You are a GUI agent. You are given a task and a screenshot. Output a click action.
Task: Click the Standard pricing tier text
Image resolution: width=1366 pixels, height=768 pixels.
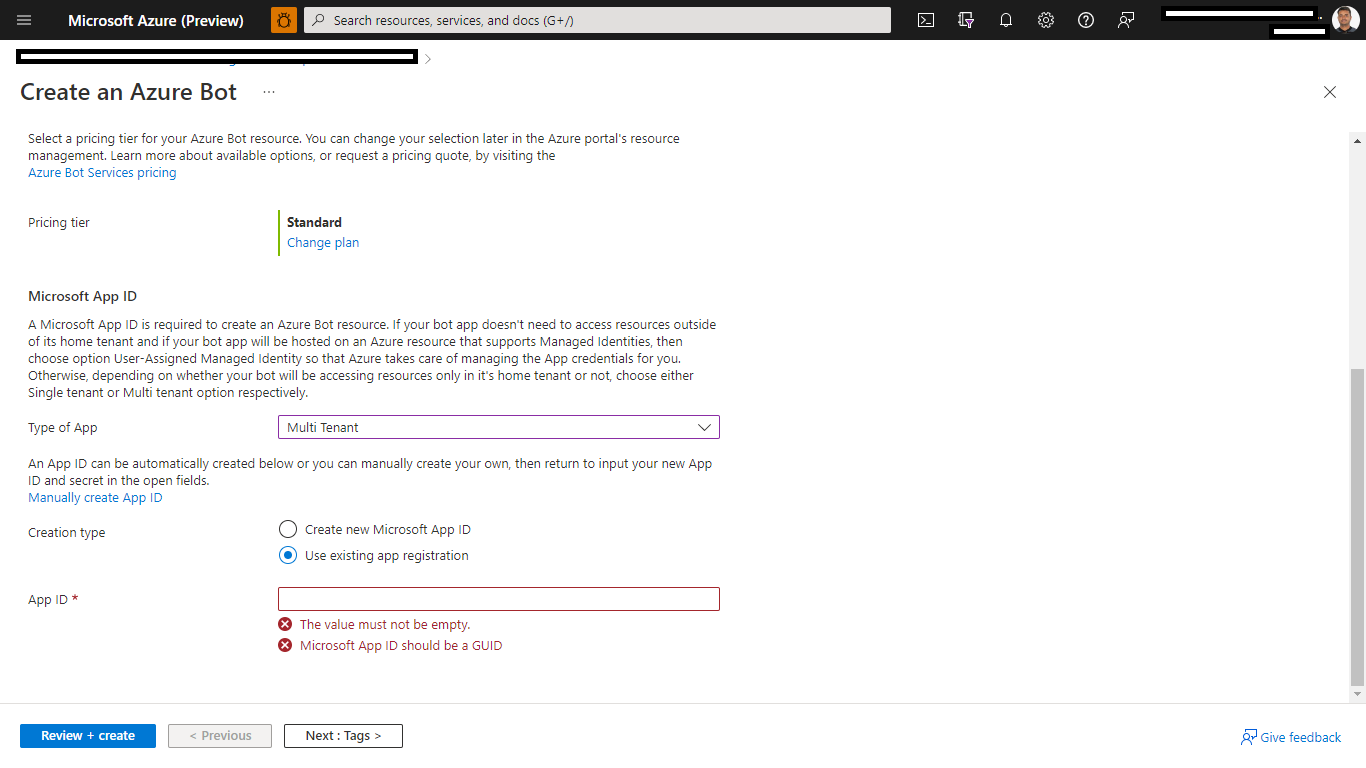pyautogui.click(x=314, y=223)
